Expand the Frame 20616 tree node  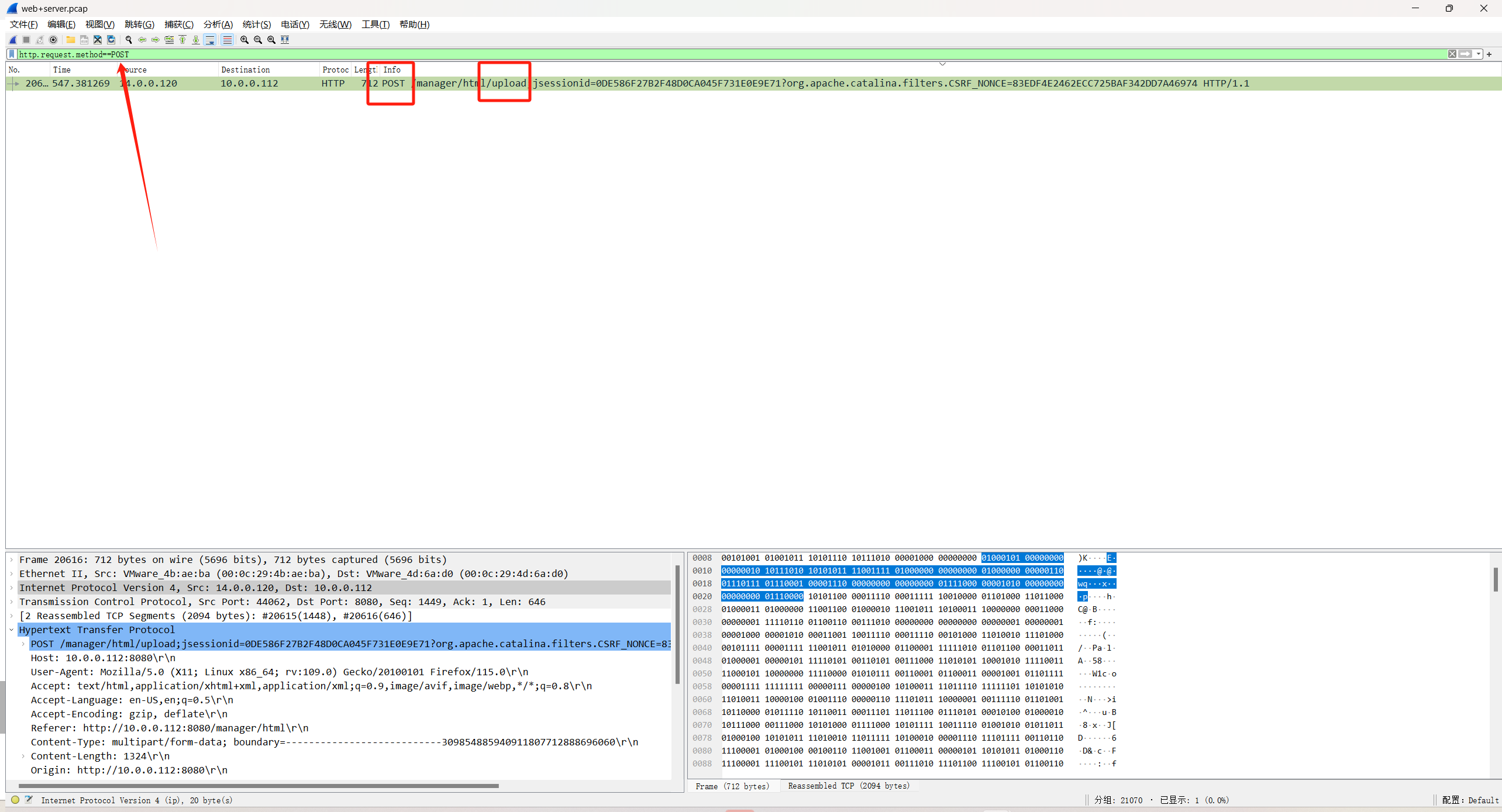(12, 559)
